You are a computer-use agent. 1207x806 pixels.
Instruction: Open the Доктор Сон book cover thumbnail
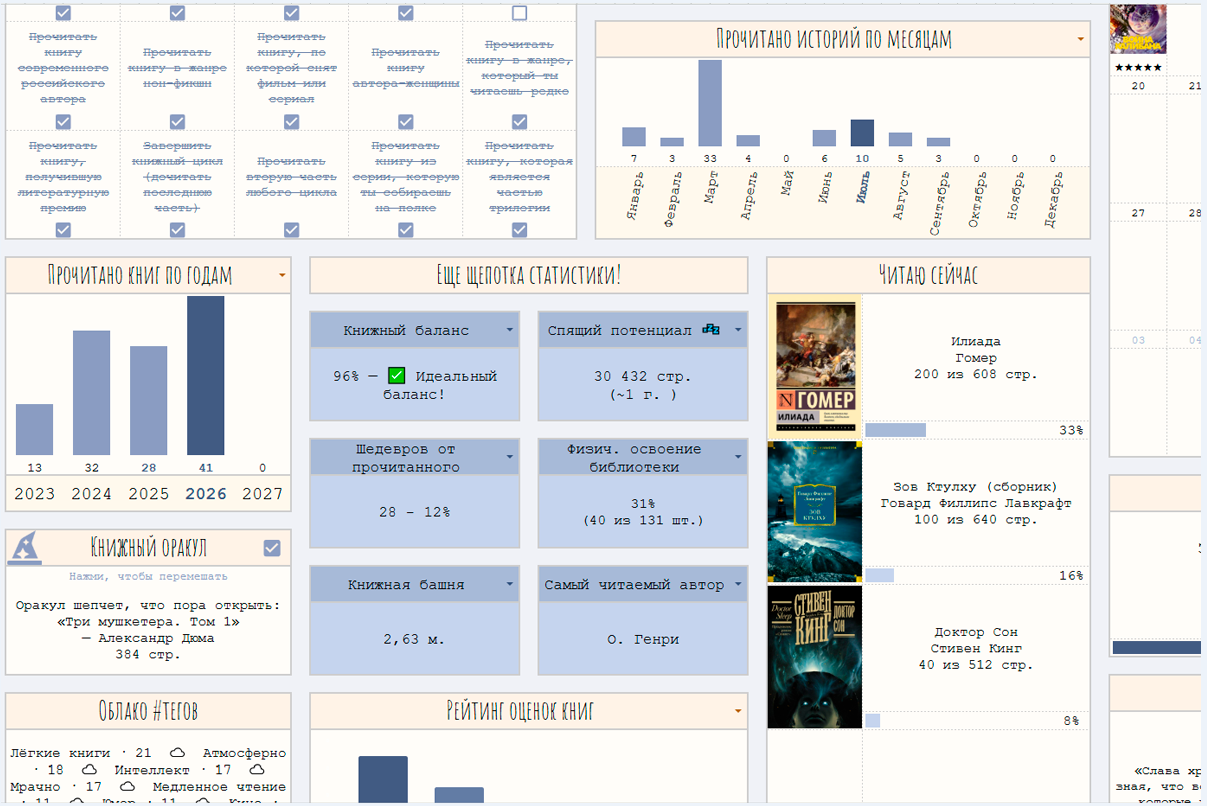tap(815, 657)
